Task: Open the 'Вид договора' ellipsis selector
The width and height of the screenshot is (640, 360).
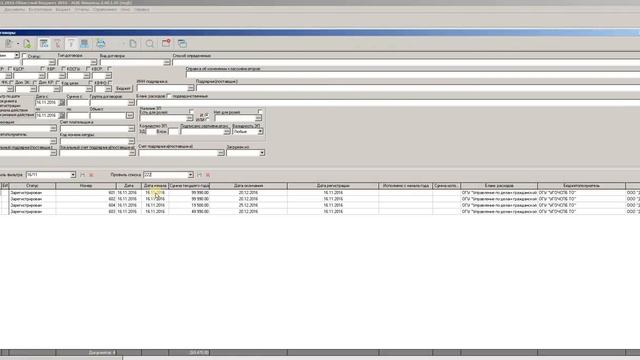Action: pyautogui.click(x=167, y=62)
